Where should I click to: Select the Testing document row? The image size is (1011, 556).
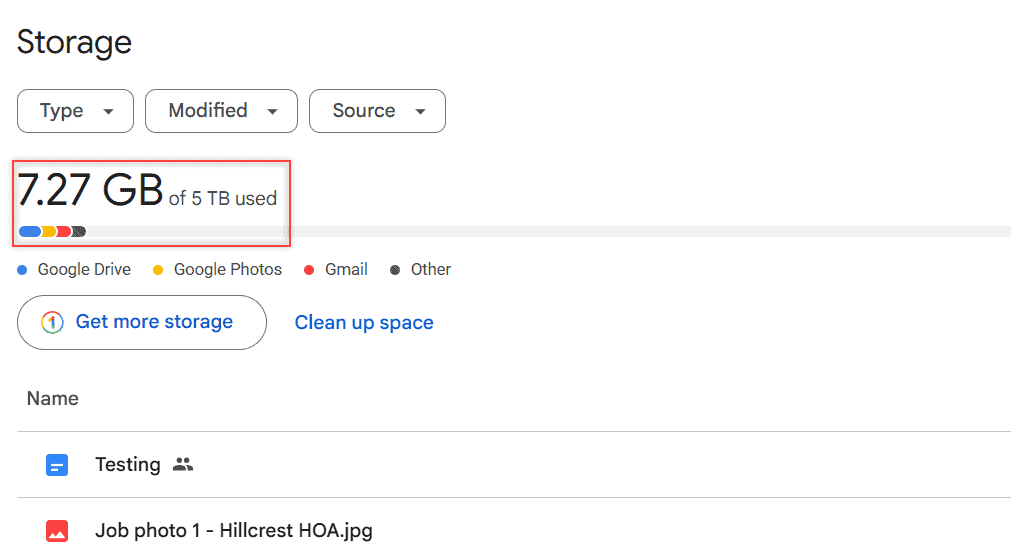point(514,464)
